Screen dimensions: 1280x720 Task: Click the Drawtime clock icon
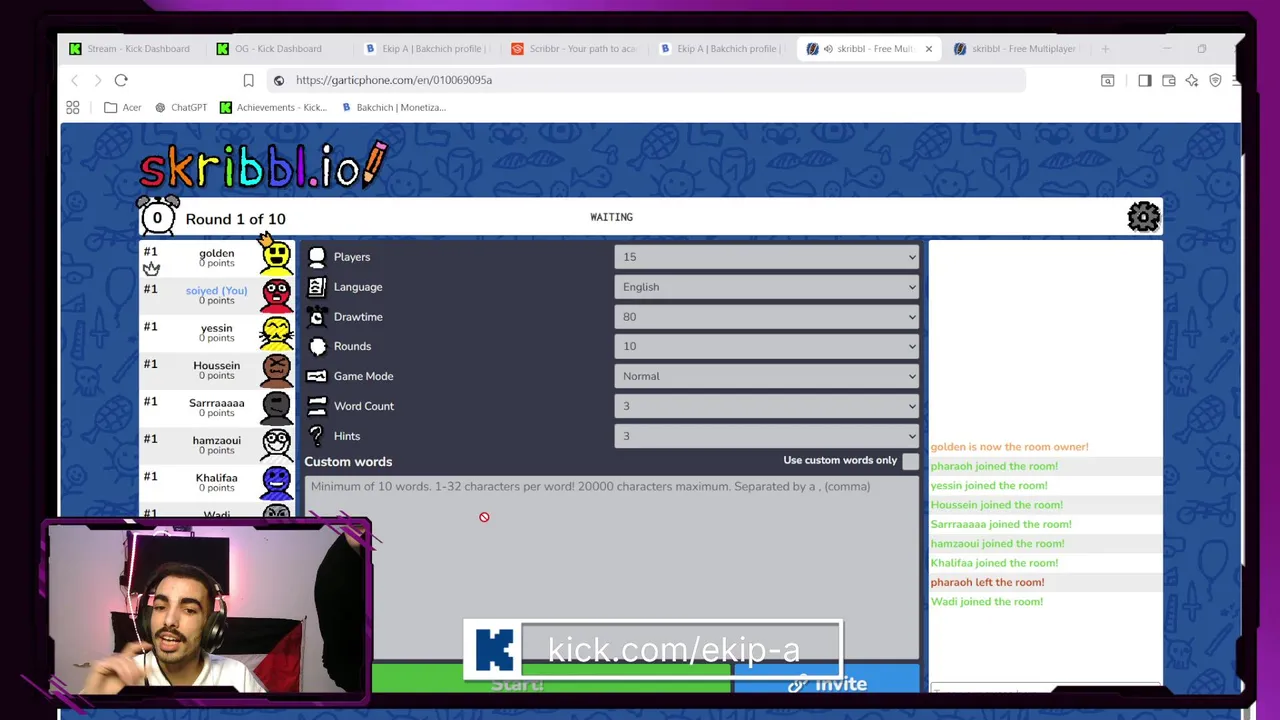(316, 317)
